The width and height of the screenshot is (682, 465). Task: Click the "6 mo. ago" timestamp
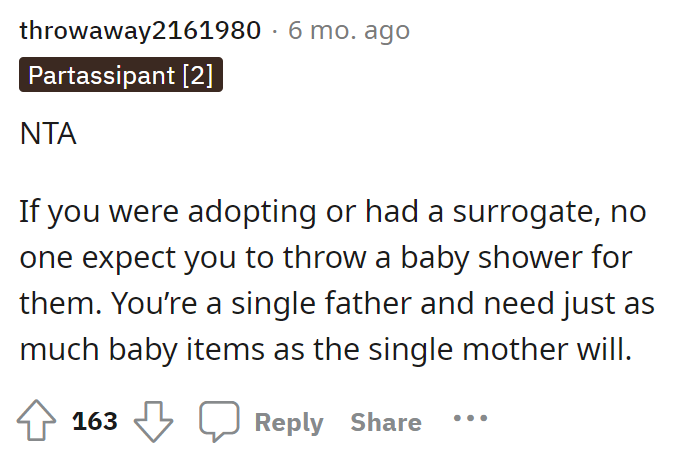point(349,30)
